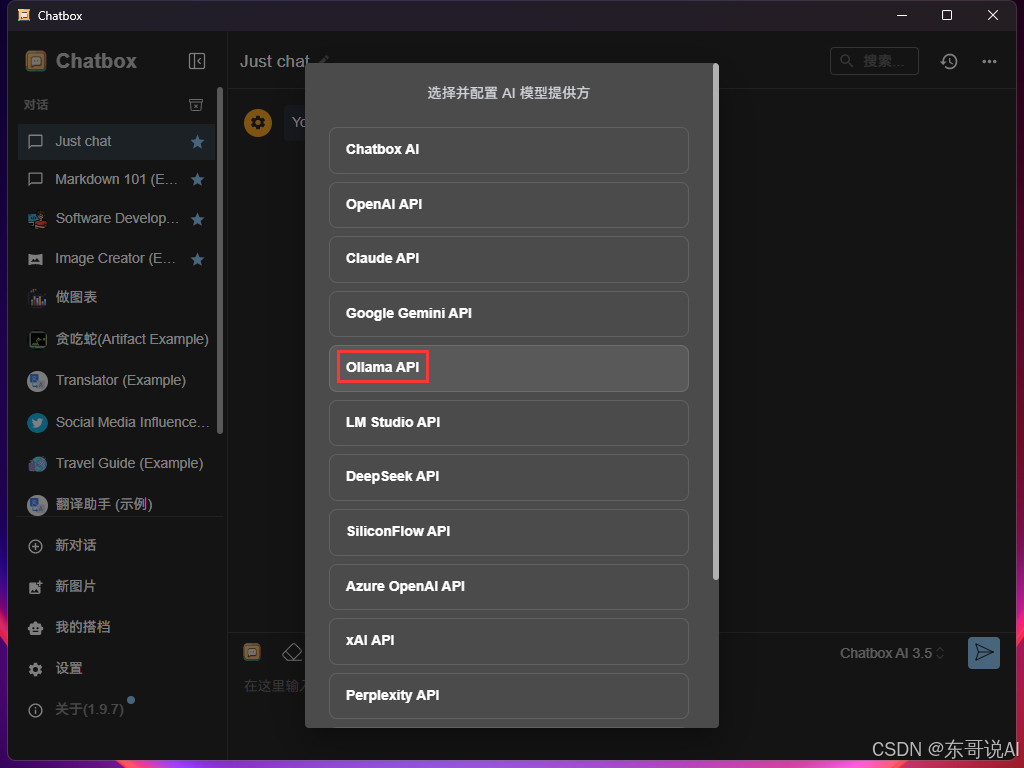The width and height of the screenshot is (1024, 768).
Task: Click the plus icon beside 新对话
Action: tap(35, 546)
